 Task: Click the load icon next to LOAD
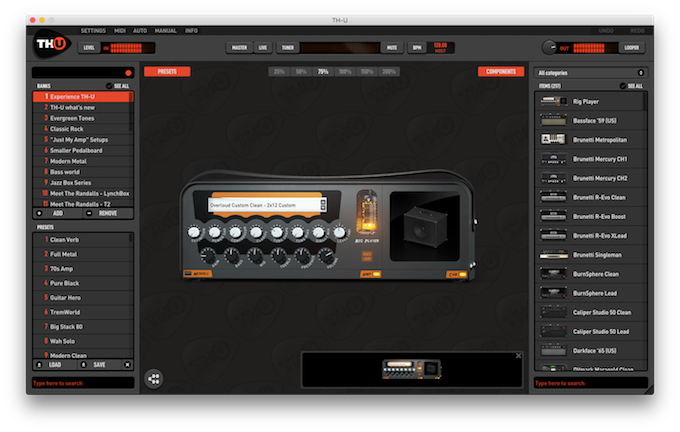[39, 365]
